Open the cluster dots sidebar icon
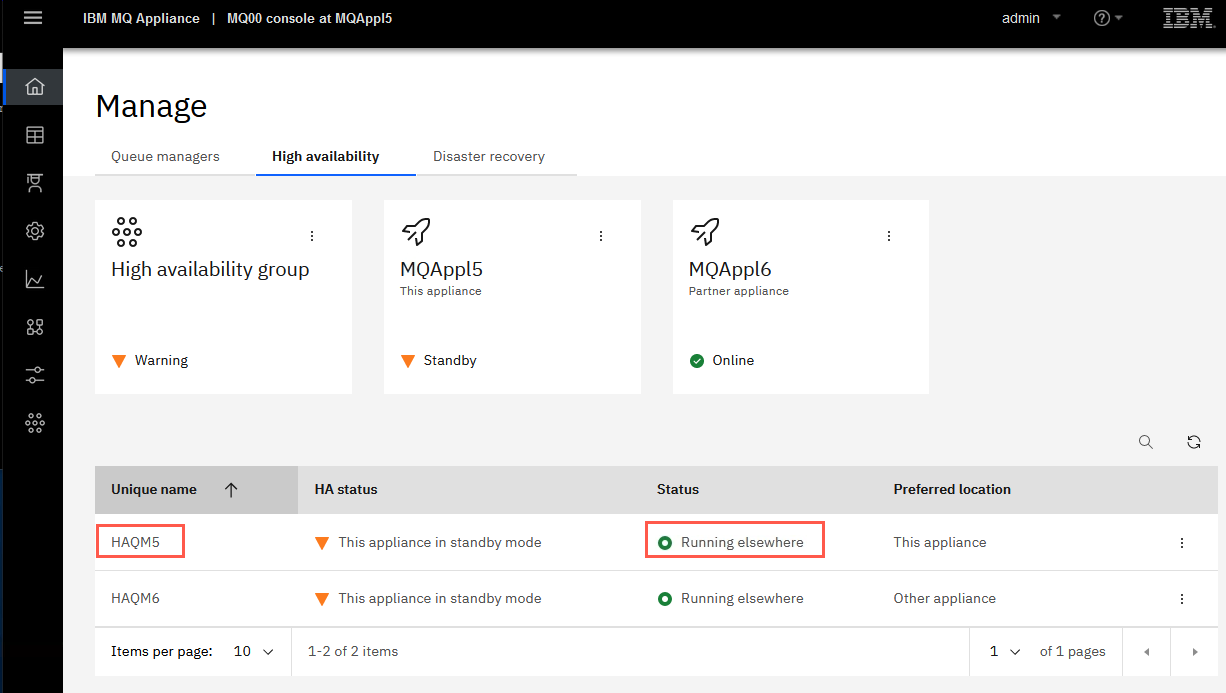The image size is (1226, 693). point(34,423)
